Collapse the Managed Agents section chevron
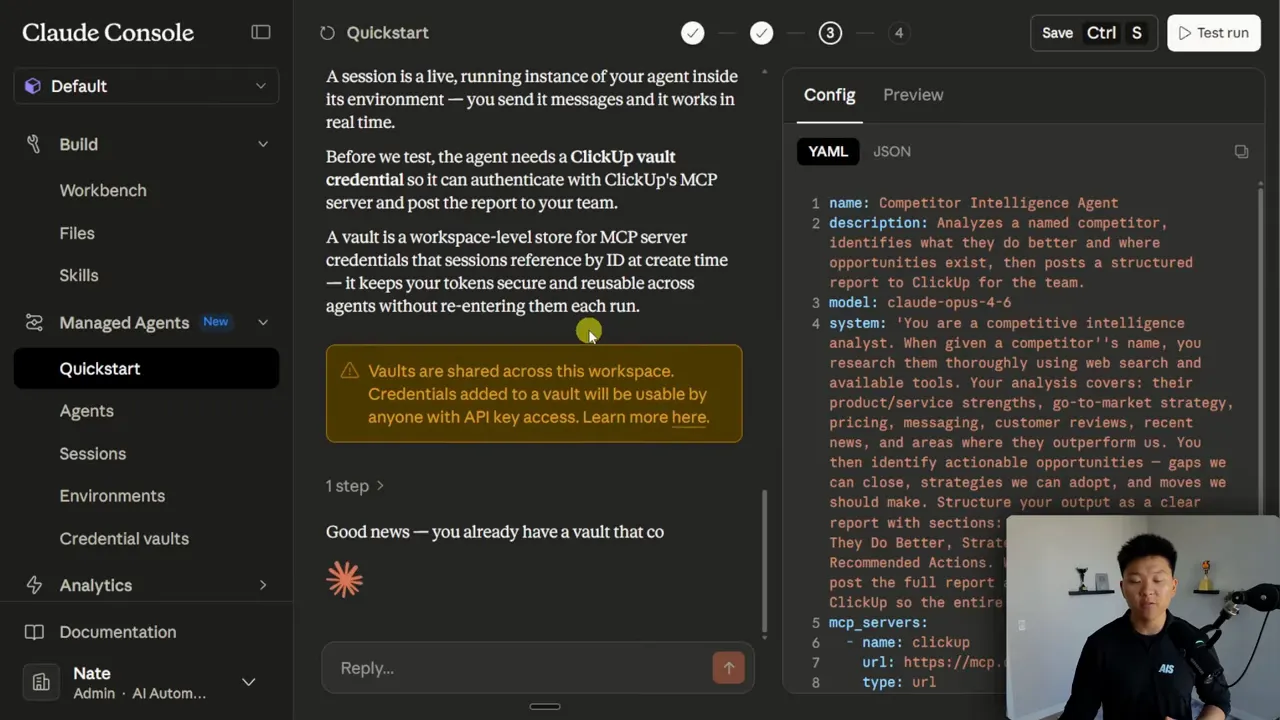The width and height of the screenshot is (1280, 720). point(263,322)
